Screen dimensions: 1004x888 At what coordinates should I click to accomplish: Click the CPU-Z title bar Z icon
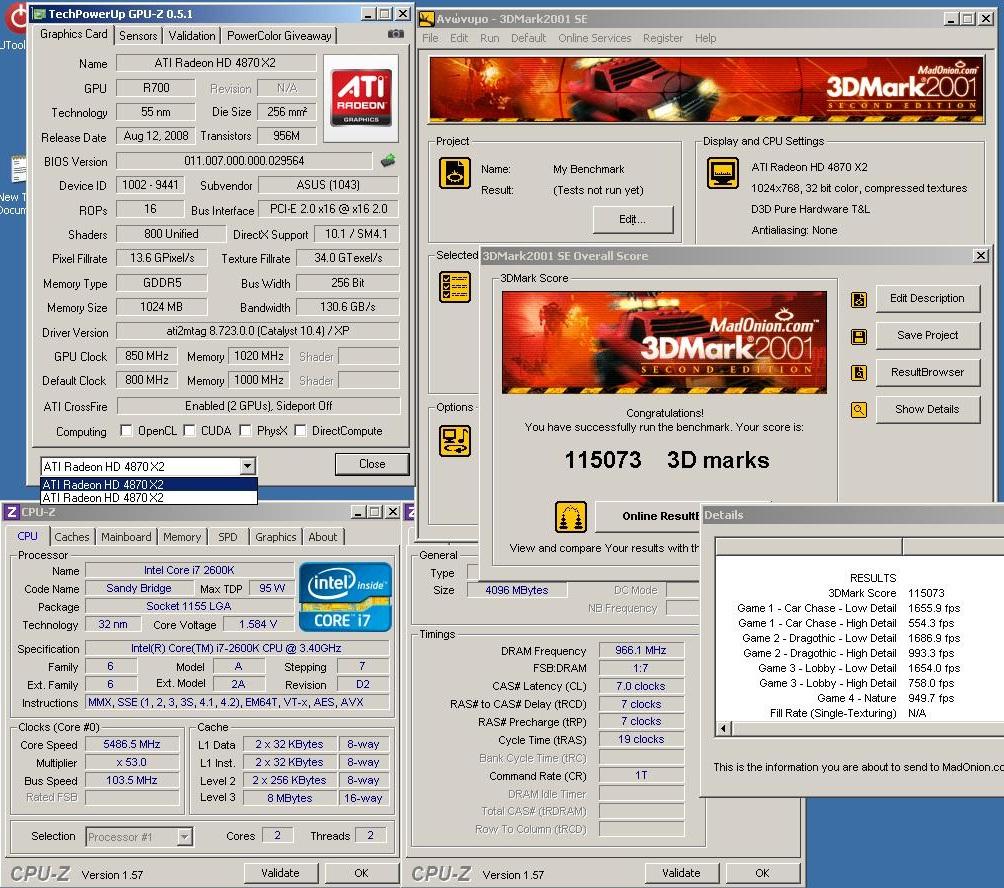[x=11, y=512]
